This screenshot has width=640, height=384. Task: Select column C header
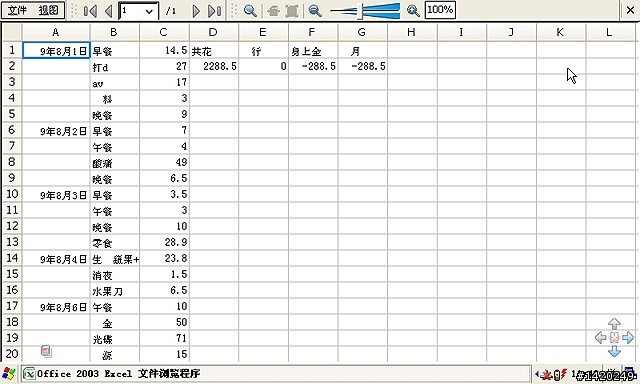(x=164, y=32)
